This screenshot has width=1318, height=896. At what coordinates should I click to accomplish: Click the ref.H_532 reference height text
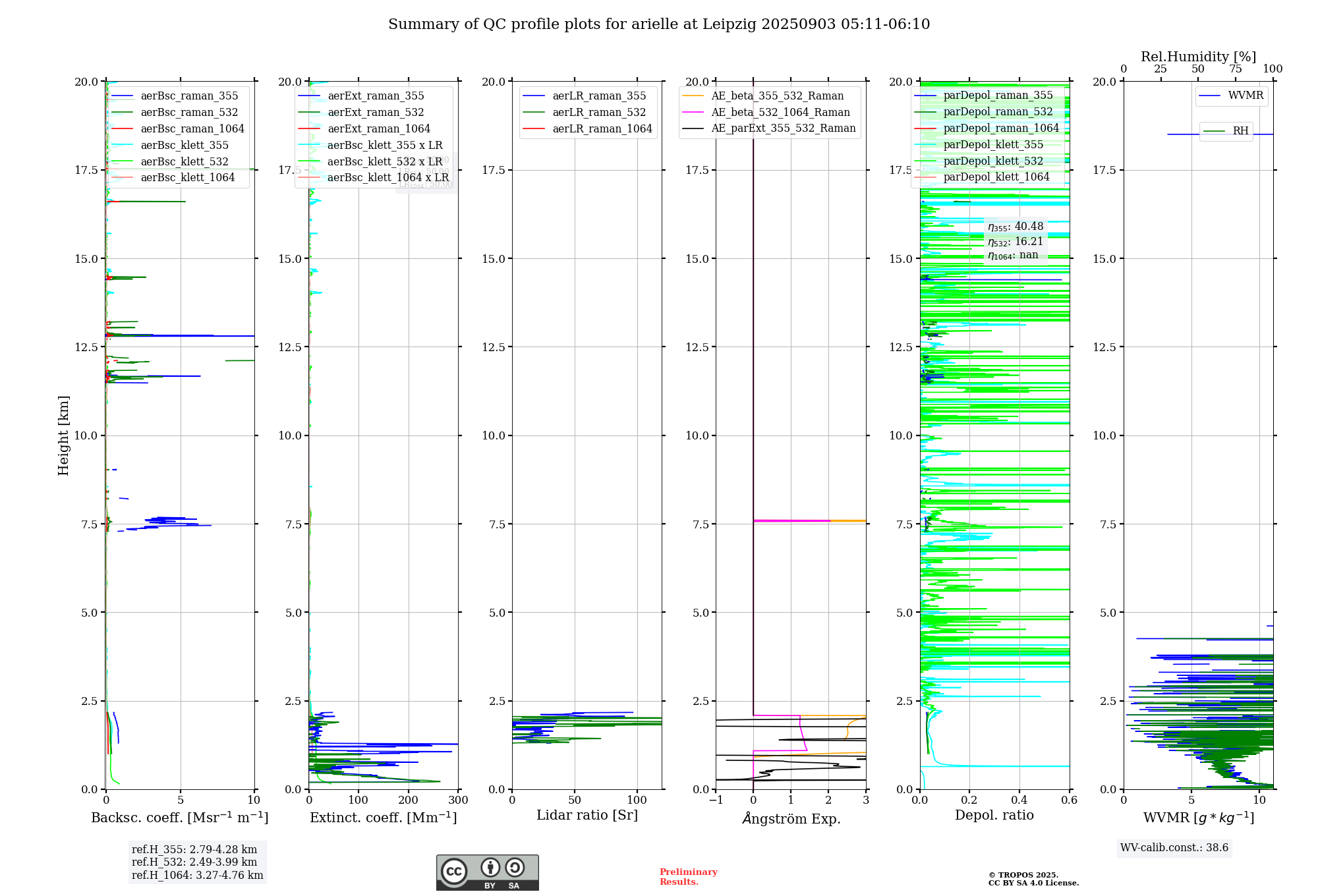point(194,862)
